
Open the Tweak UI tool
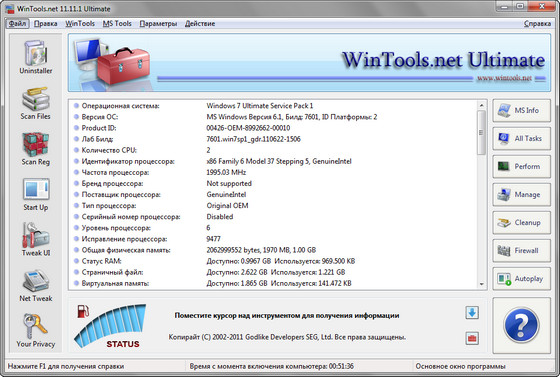35,240
